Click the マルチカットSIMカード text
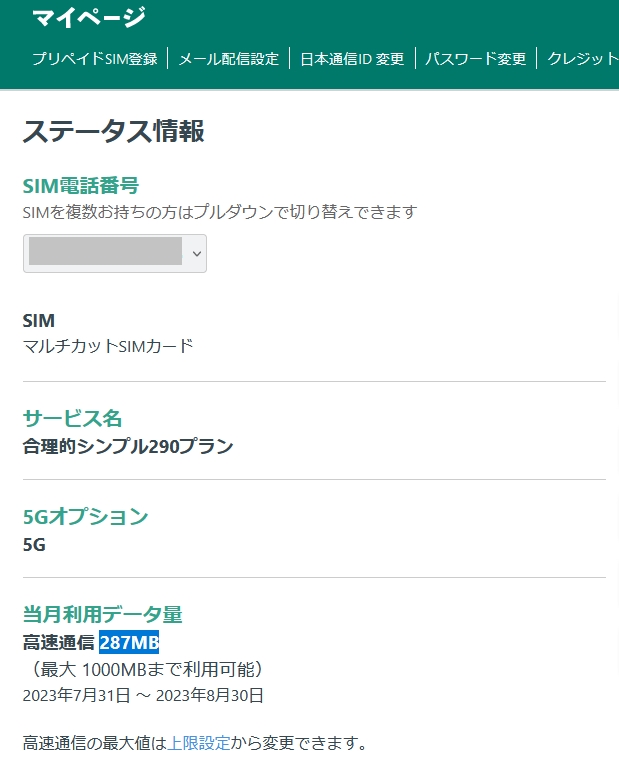 [108, 347]
